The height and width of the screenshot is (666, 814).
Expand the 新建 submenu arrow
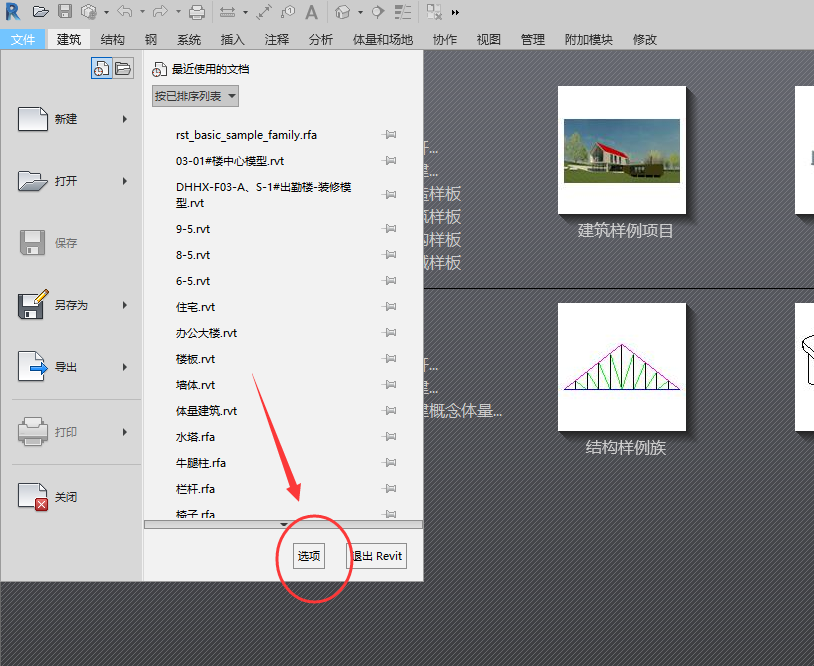(x=125, y=119)
